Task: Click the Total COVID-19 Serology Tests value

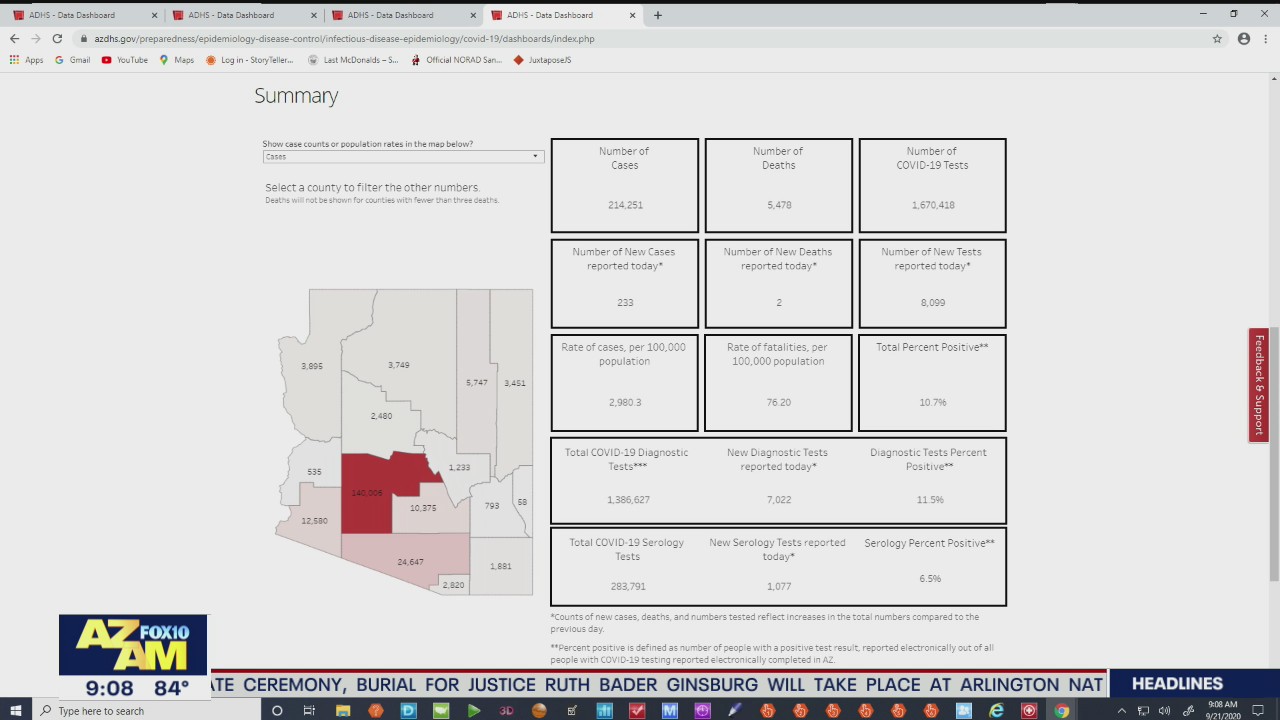Action: (628, 586)
